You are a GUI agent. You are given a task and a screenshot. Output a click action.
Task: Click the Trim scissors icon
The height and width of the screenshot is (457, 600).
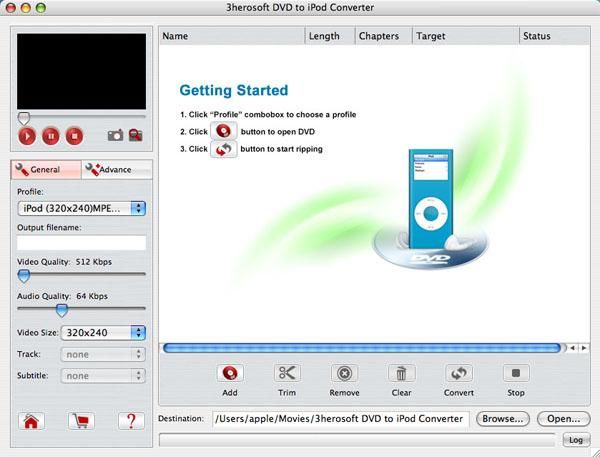(x=287, y=373)
